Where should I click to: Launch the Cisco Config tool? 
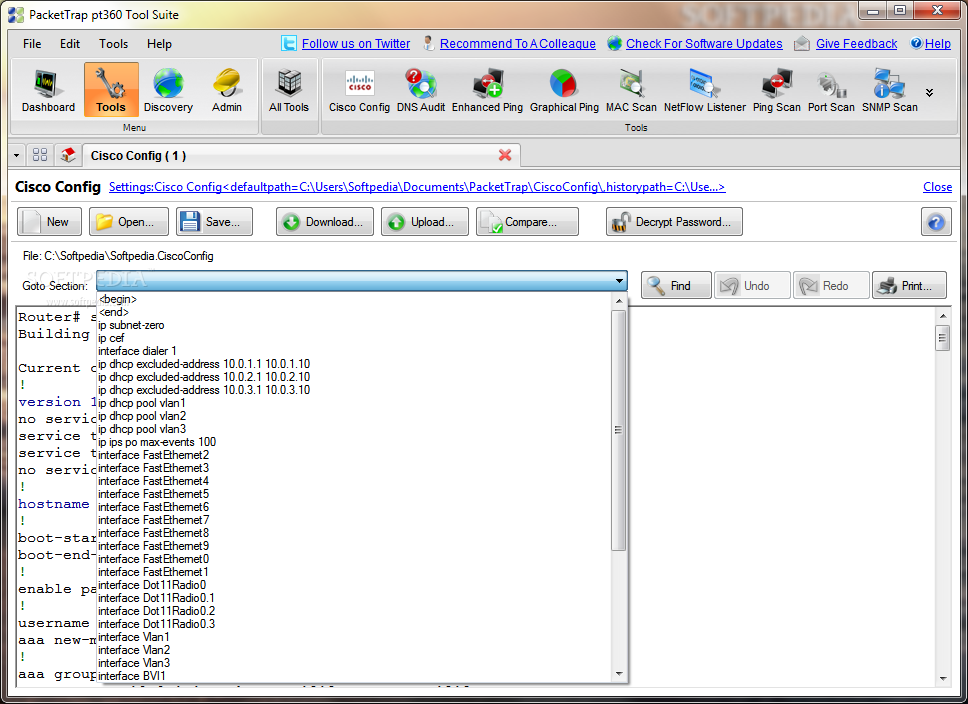tap(359, 91)
